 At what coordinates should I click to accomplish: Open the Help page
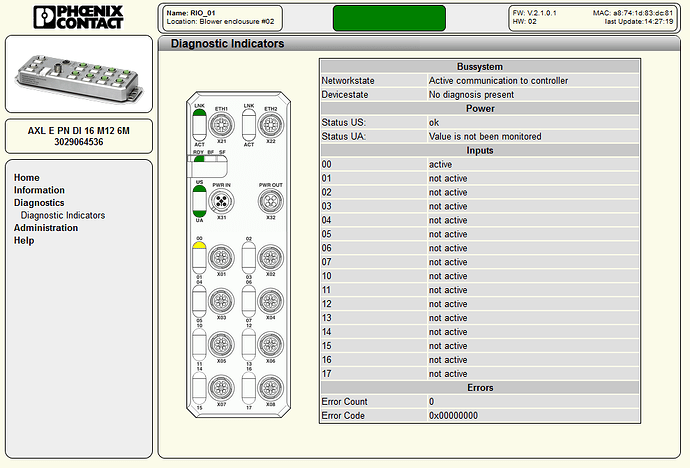(x=24, y=241)
